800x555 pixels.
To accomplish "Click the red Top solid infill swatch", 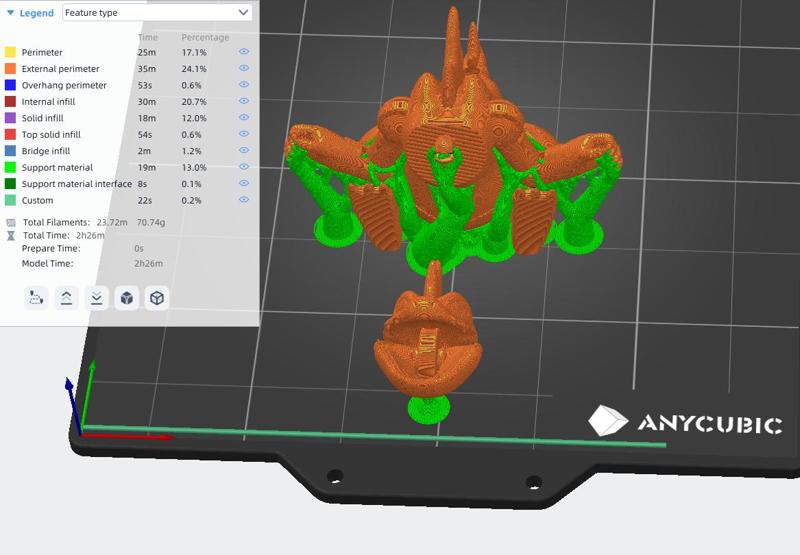I will point(10,134).
